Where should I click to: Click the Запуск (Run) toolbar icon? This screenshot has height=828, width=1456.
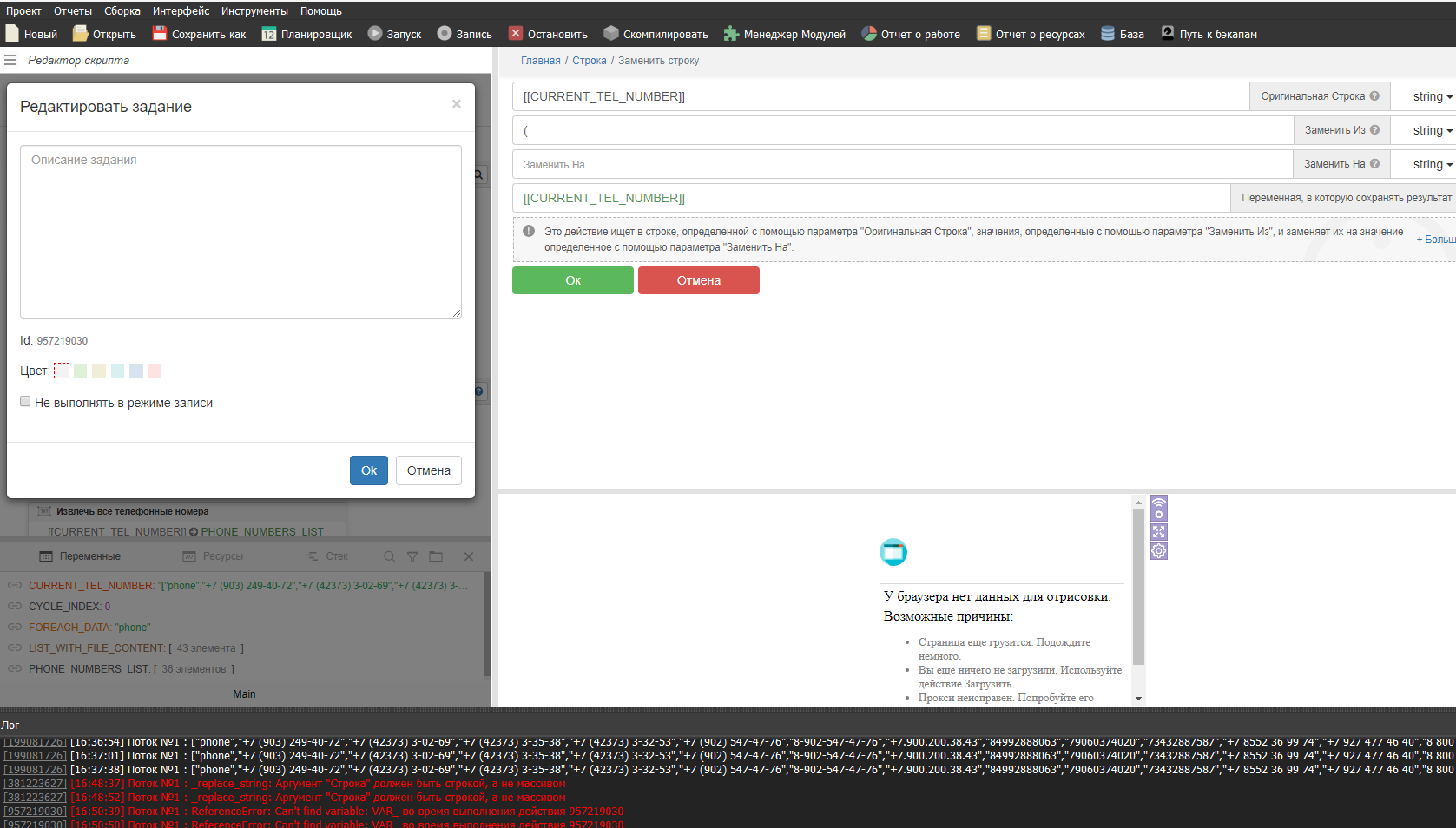click(375, 34)
